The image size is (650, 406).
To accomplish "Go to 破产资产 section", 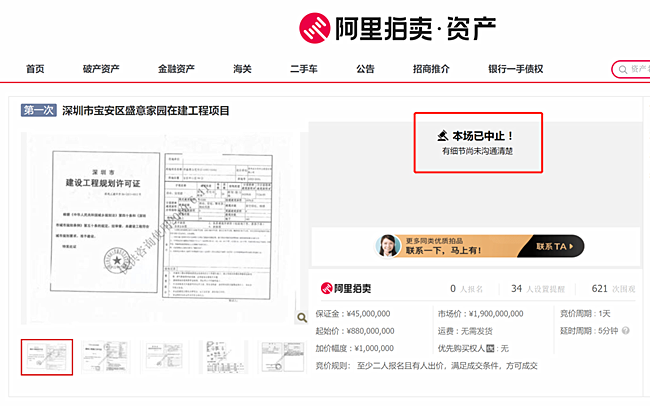I will 101,69.
